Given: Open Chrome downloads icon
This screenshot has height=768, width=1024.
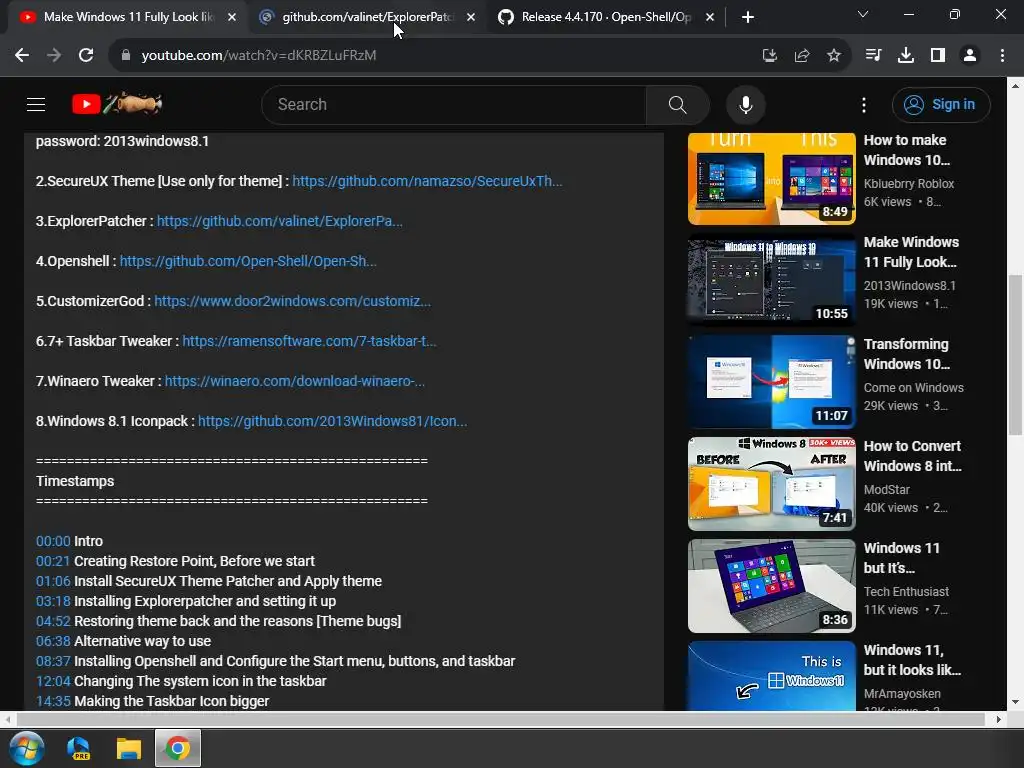Looking at the screenshot, I should pos(906,56).
